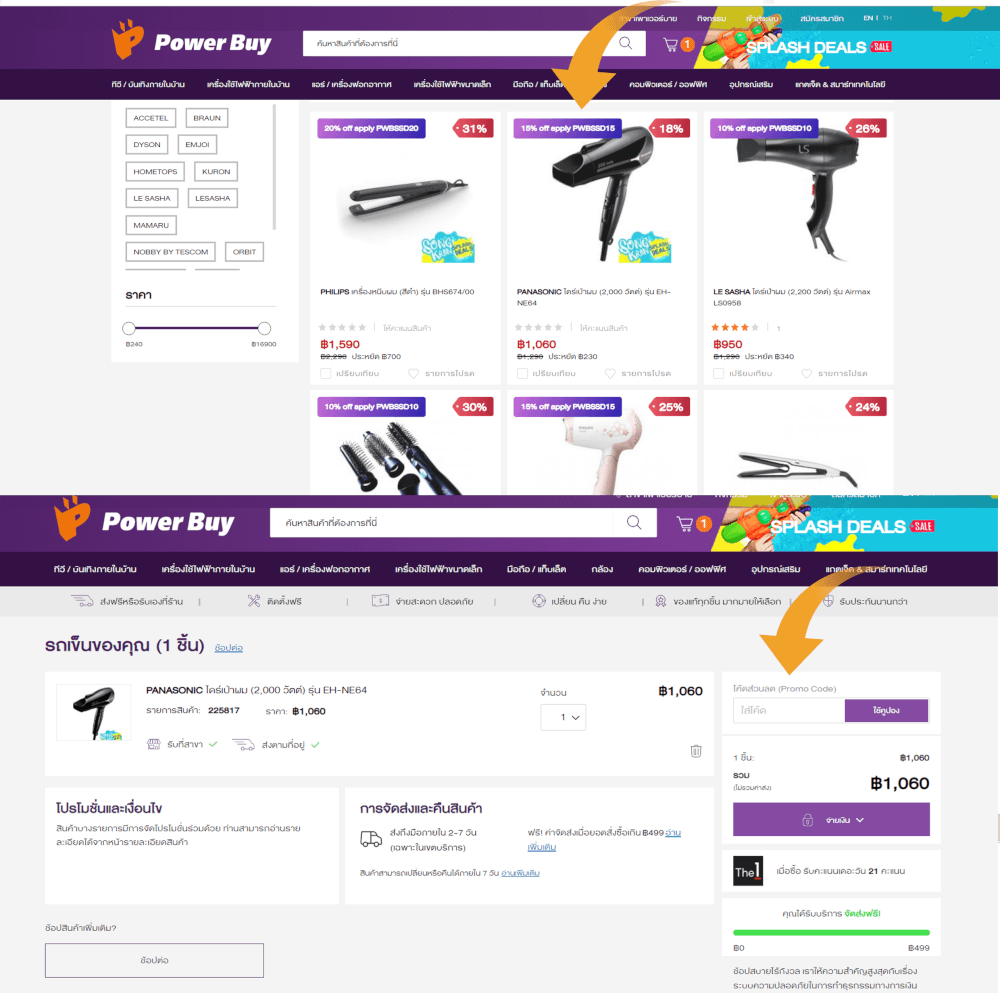The width and height of the screenshot is (1000, 993).
Task: Open the อุปกรณ์เสริม menu in top navigation
Action: point(751,84)
